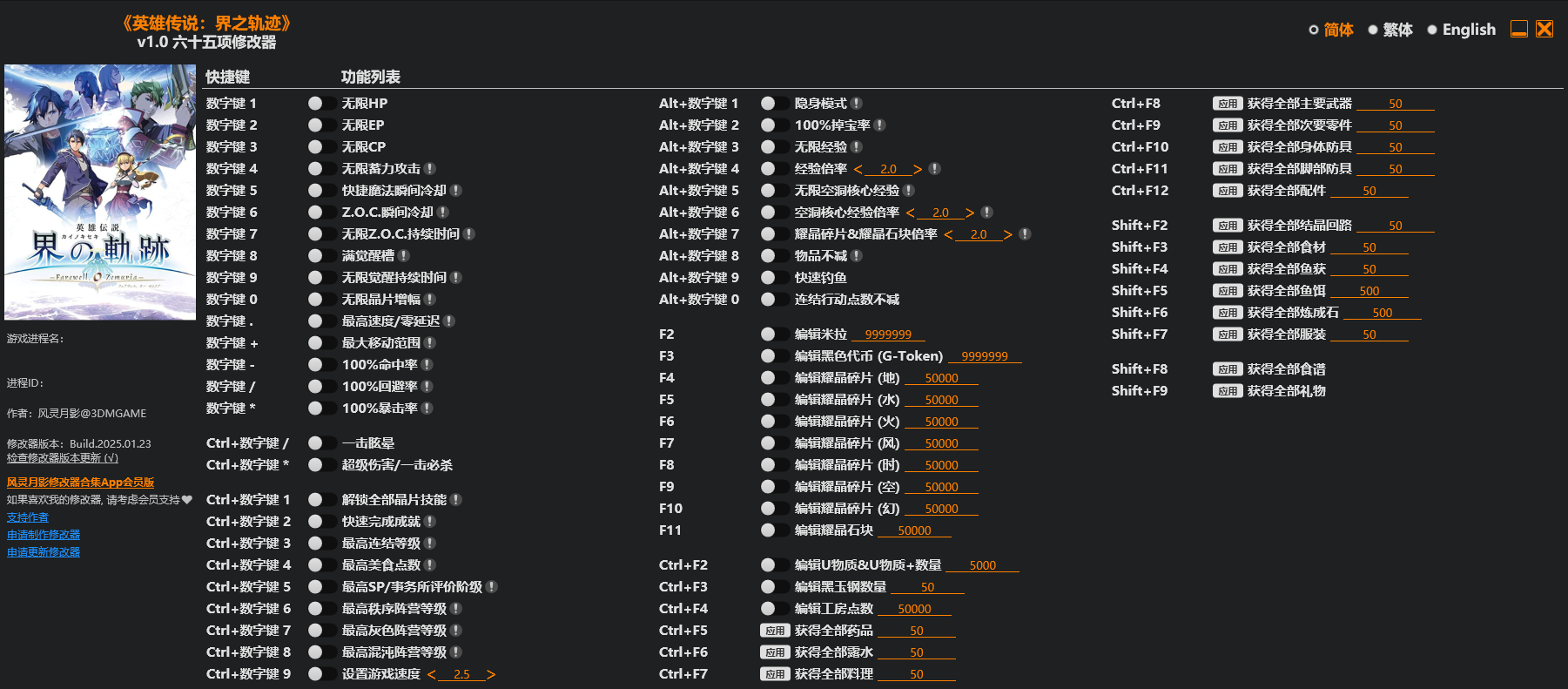The height and width of the screenshot is (689, 1568).
Task: Click 应用 button for 获得全部主要武器
Action: pyautogui.click(x=1228, y=104)
